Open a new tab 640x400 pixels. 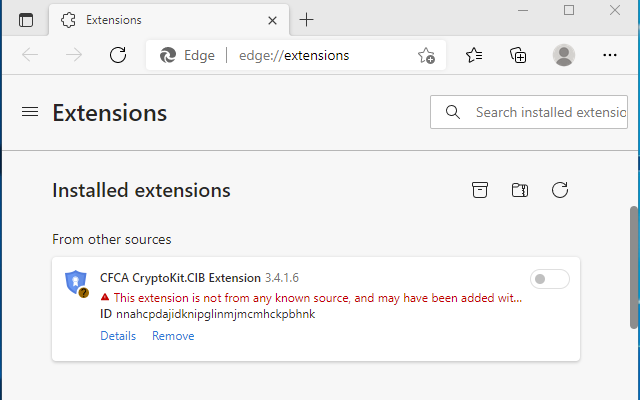click(307, 20)
